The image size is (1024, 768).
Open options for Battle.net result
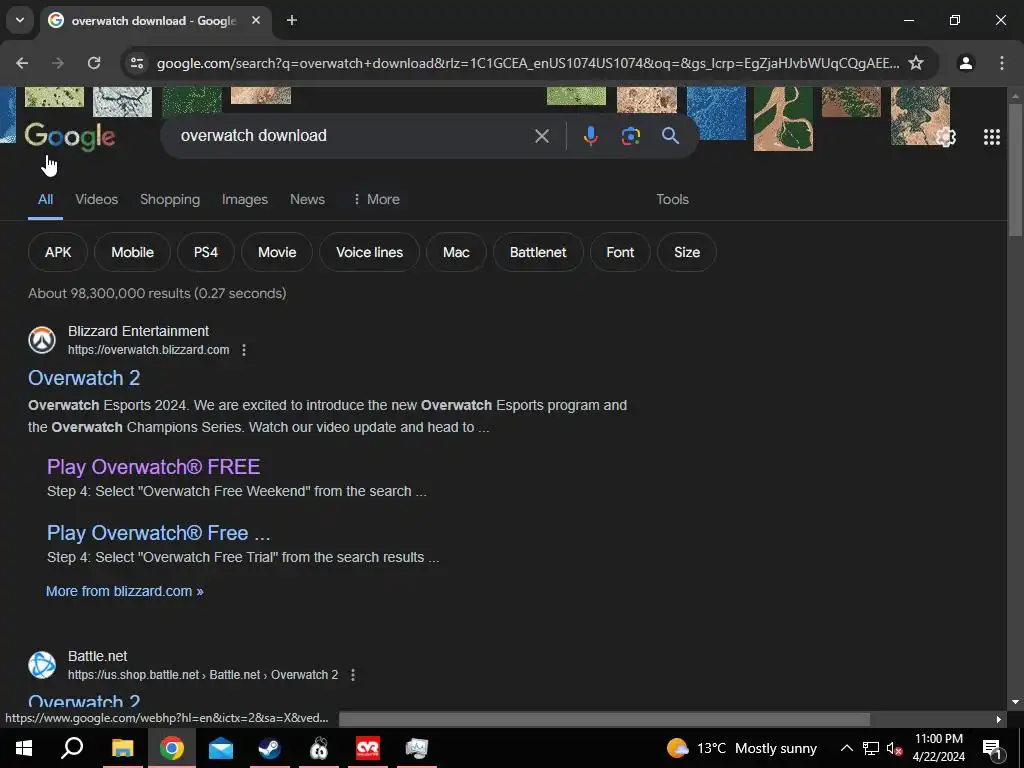[x=353, y=675]
